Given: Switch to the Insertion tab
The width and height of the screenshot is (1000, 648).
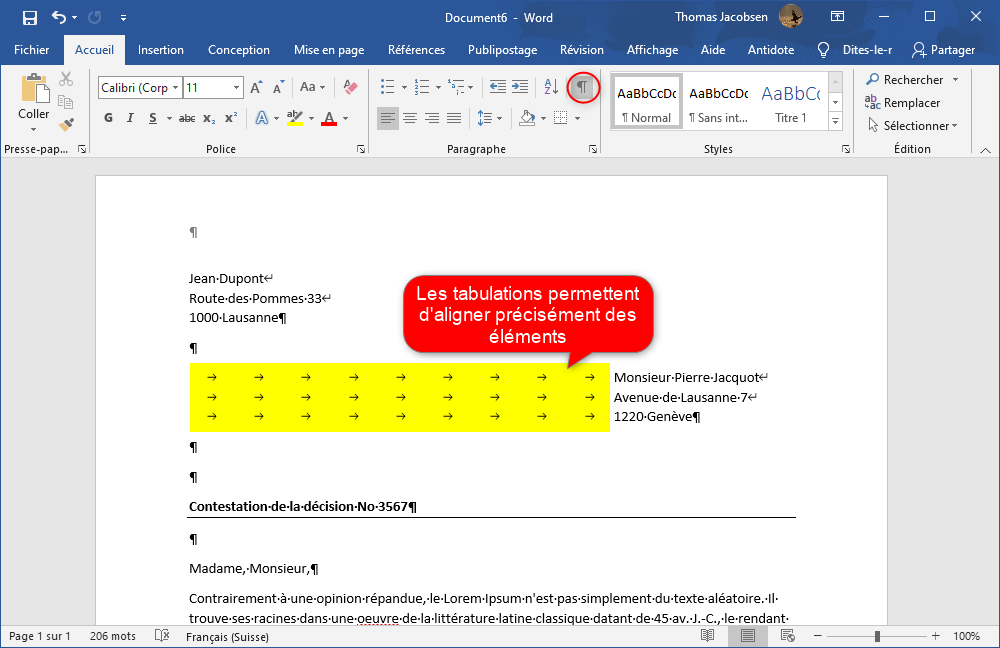Looking at the screenshot, I should pos(161,50).
